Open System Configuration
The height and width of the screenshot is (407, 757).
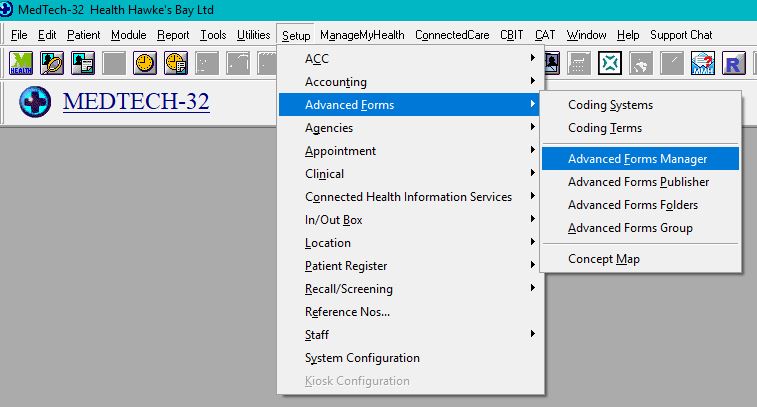(x=410, y=358)
